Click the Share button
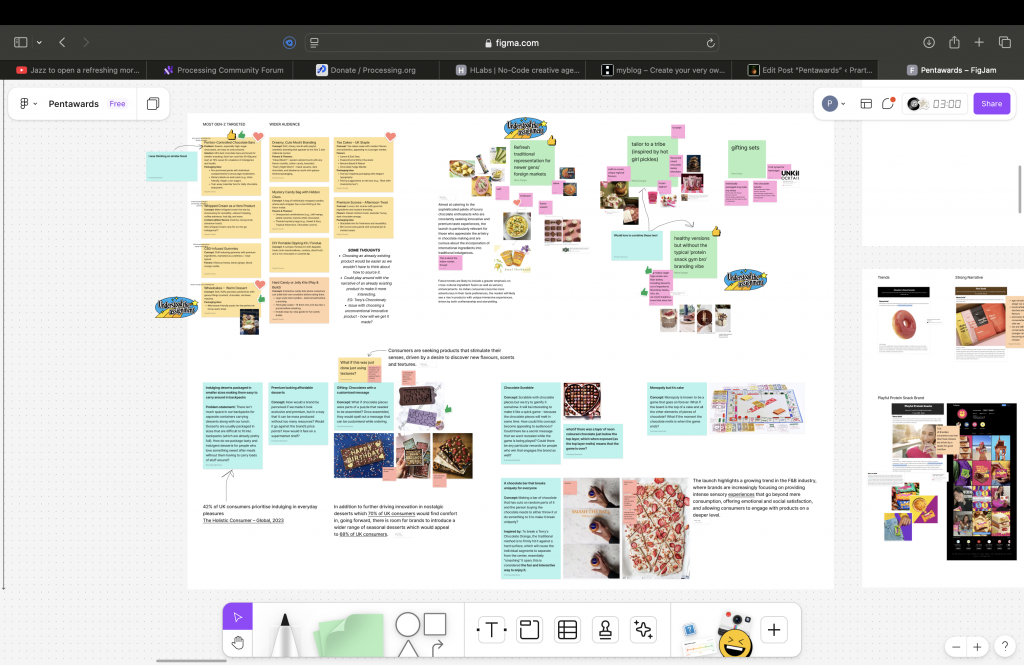Viewport: 1024px width, 665px height. (x=991, y=104)
